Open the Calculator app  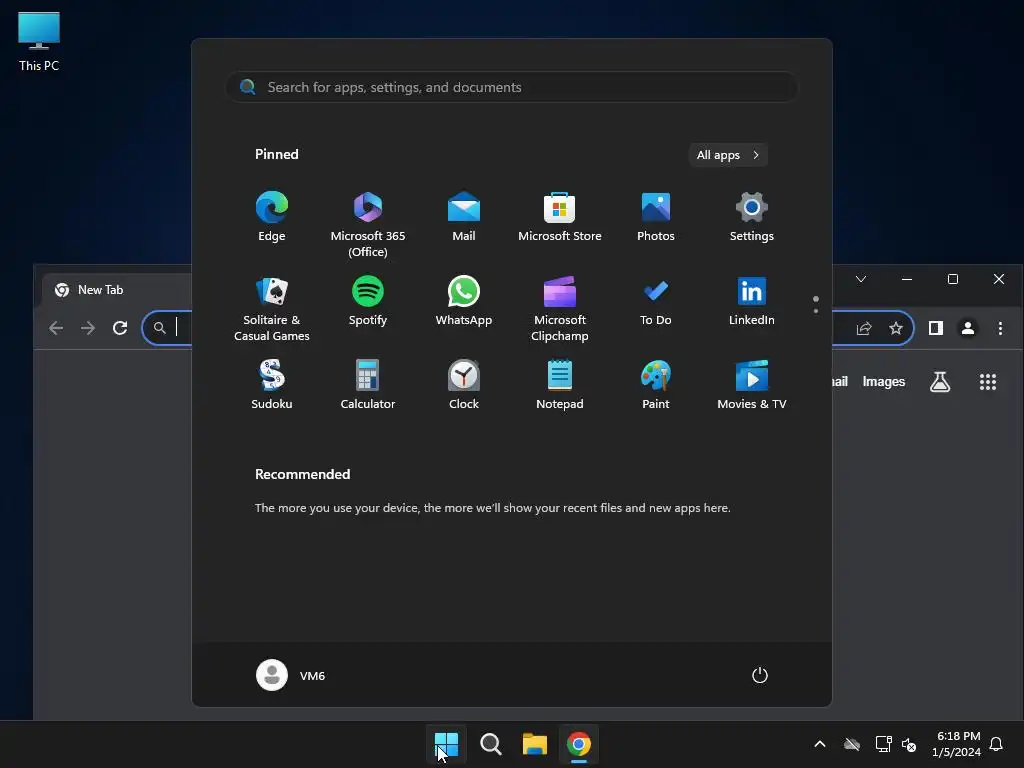tap(368, 385)
